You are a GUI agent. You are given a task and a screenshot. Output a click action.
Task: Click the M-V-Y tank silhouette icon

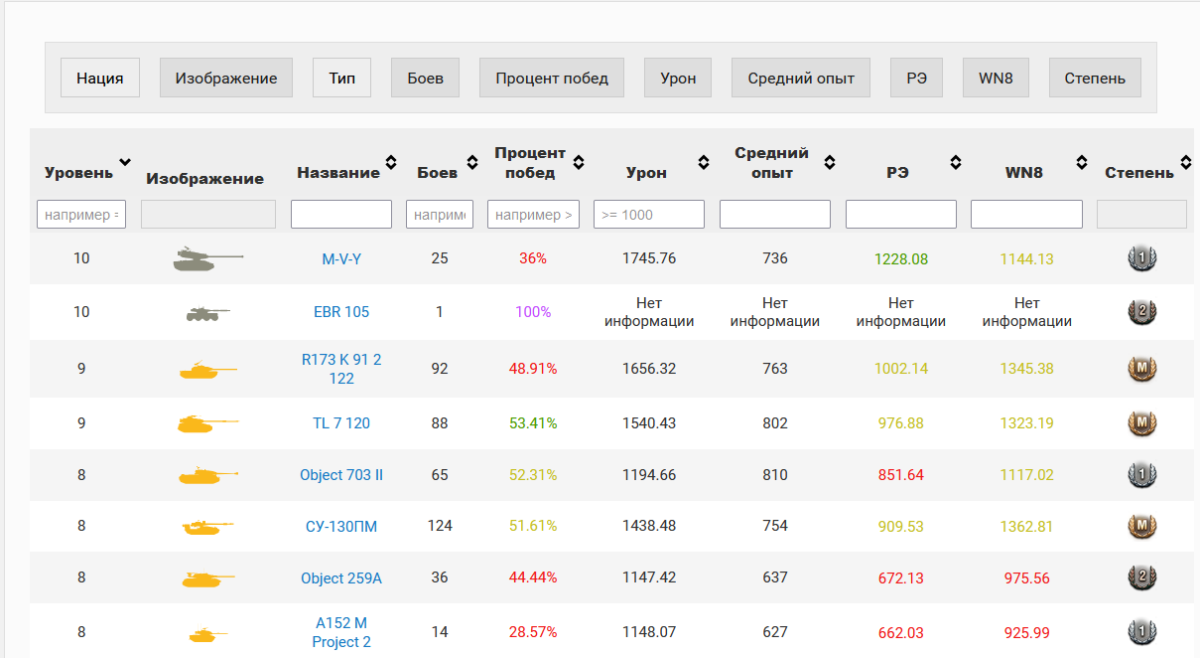pos(207,259)
